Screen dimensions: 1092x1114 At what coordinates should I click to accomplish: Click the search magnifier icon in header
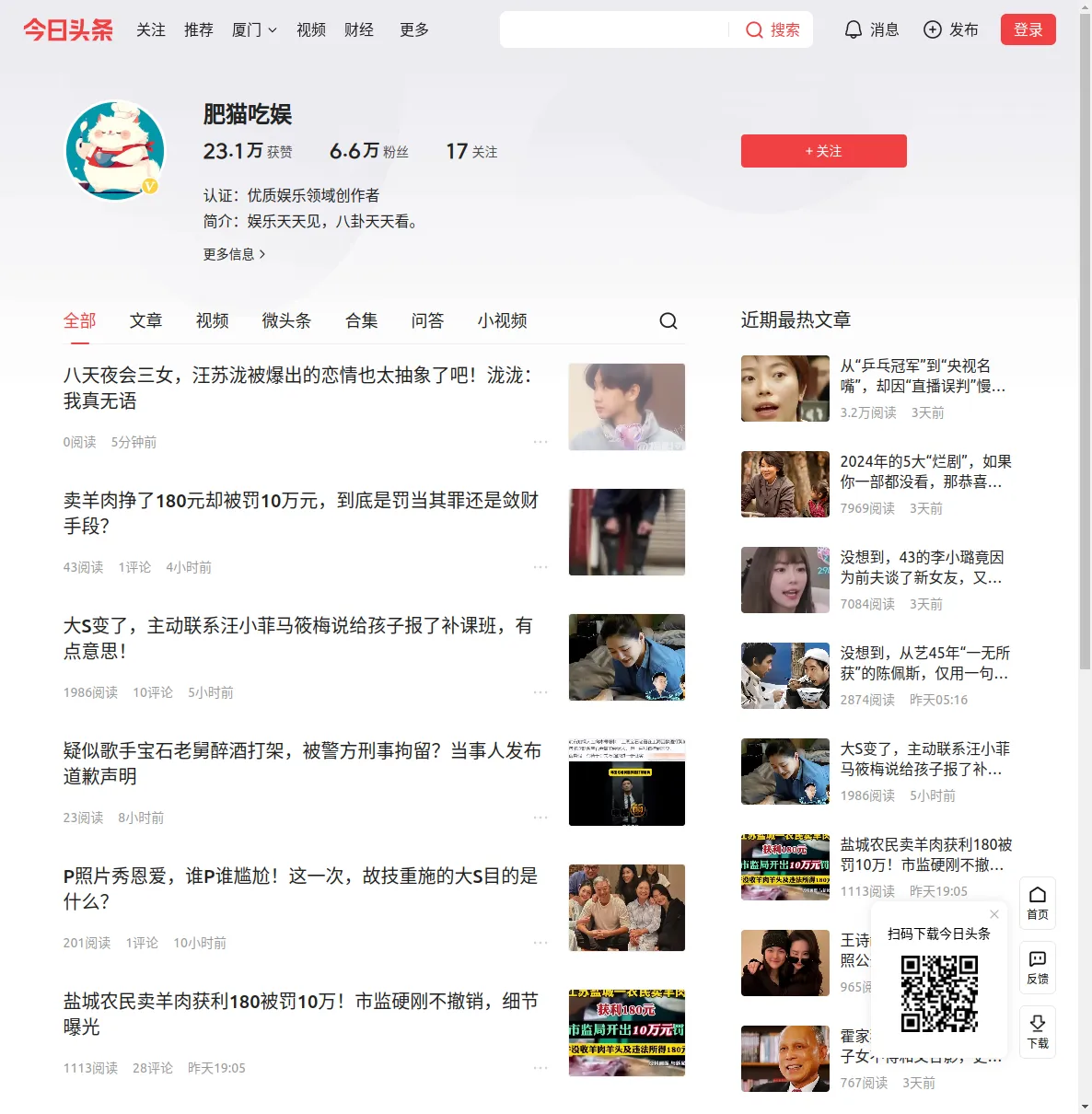point(754,29)
